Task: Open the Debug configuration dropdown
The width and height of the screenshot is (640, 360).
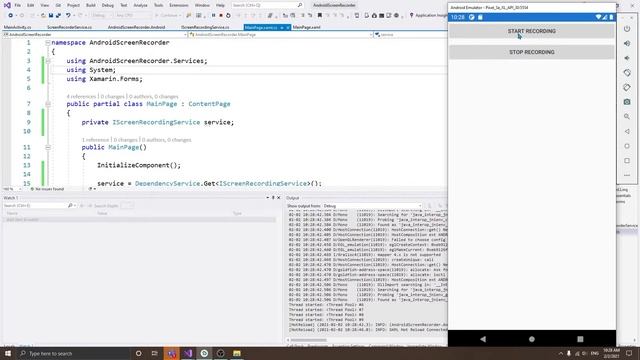Action: [x=102, y=16]
